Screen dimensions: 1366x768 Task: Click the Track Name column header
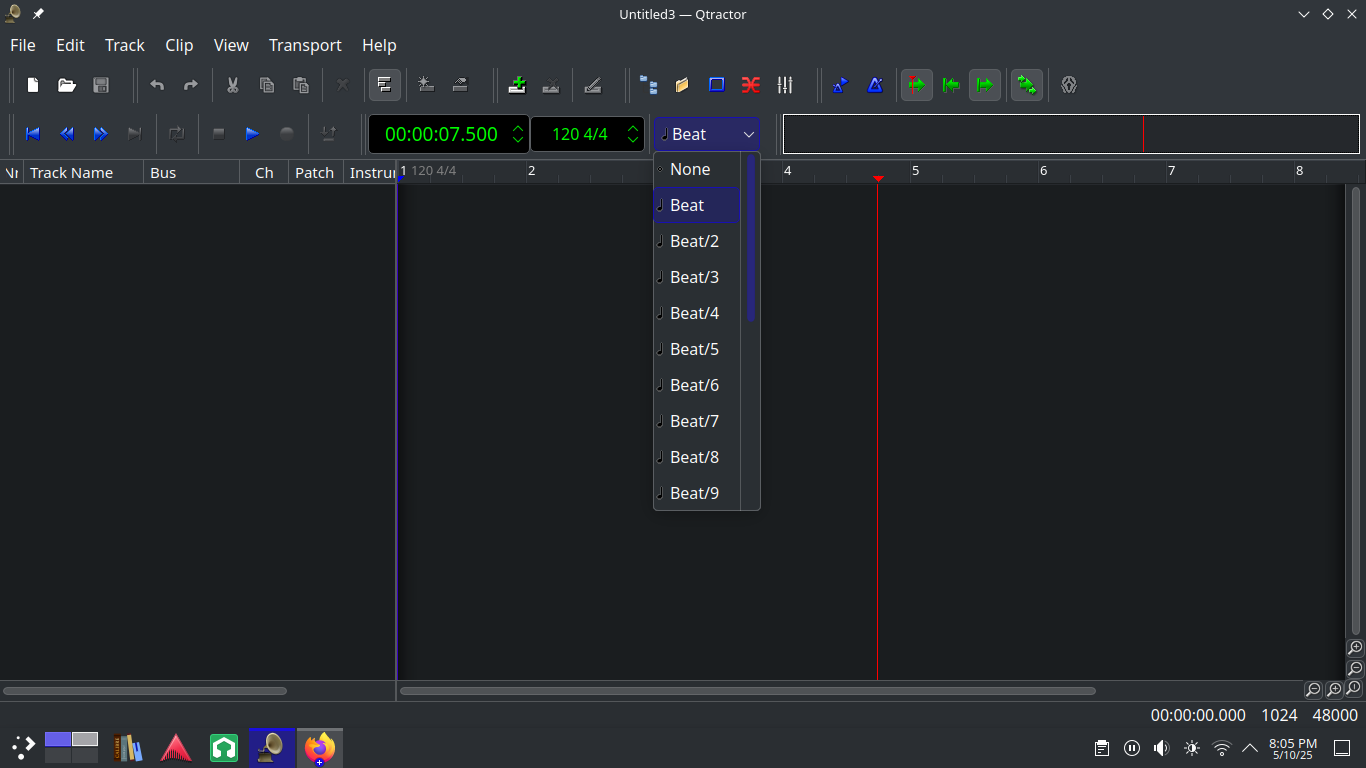coord(84,172)
